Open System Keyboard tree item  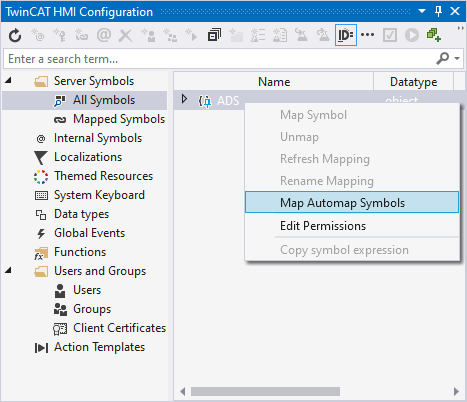[99, 195]
